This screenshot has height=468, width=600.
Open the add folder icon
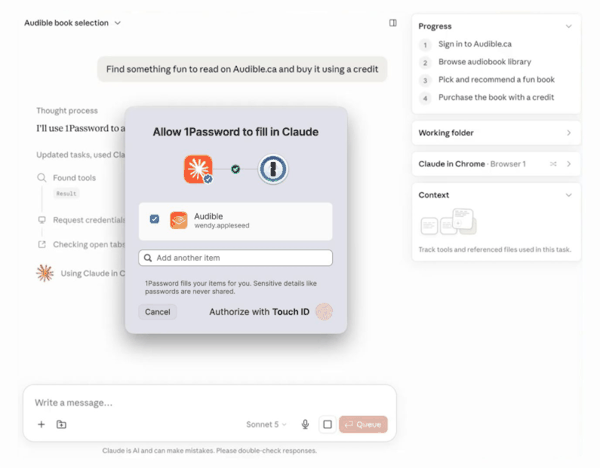pyautogui.click(x=61, y=424)
